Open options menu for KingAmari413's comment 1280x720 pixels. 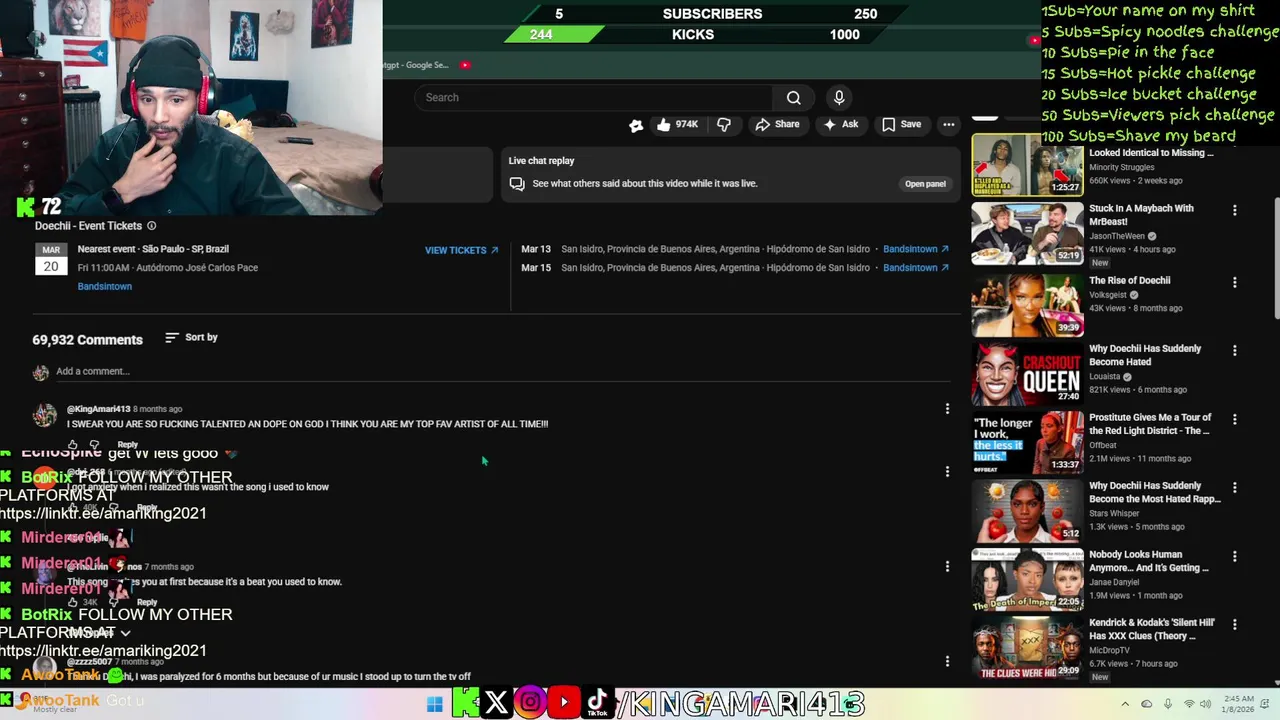947,408
